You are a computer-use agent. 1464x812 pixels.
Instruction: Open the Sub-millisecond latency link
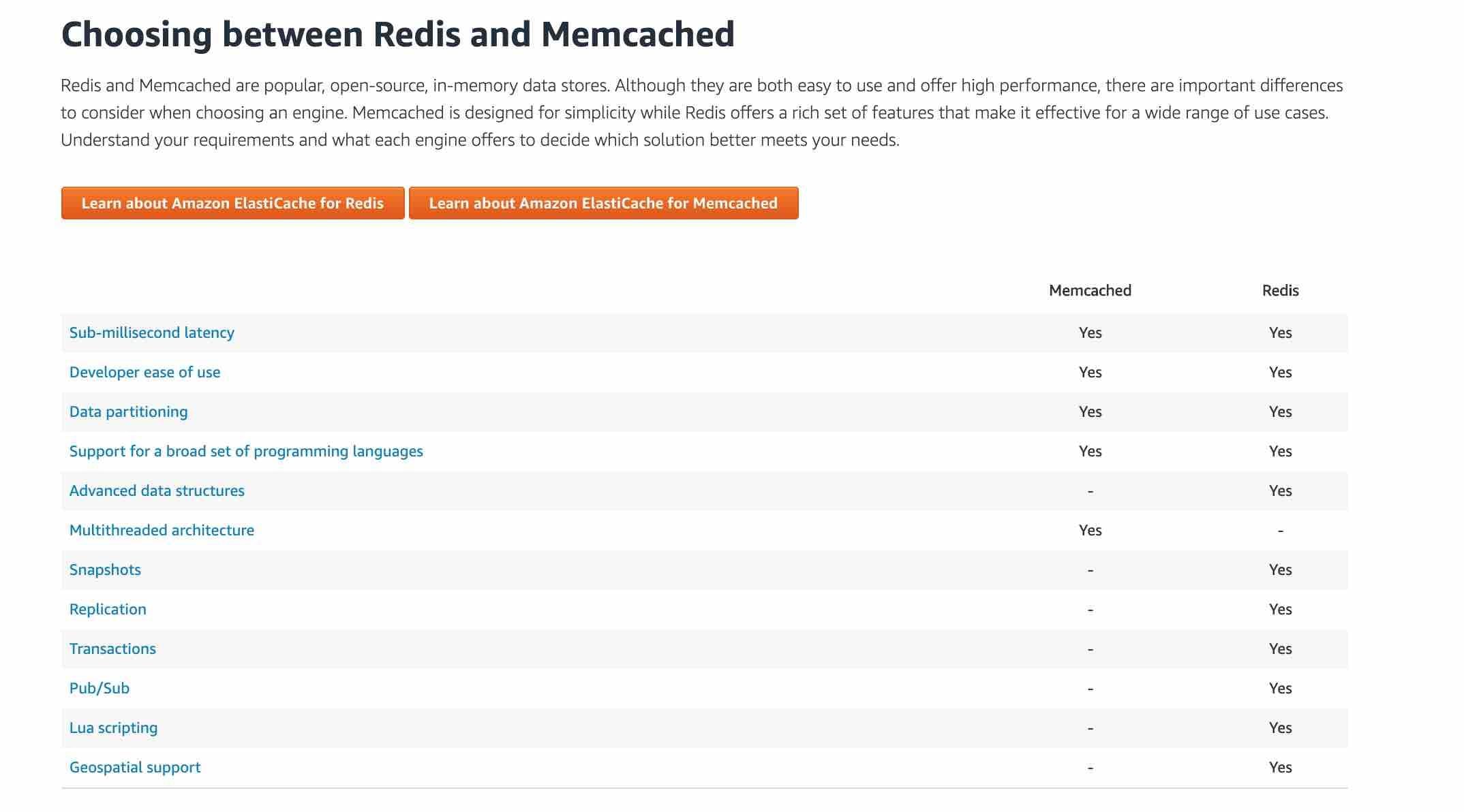(151, 333)
